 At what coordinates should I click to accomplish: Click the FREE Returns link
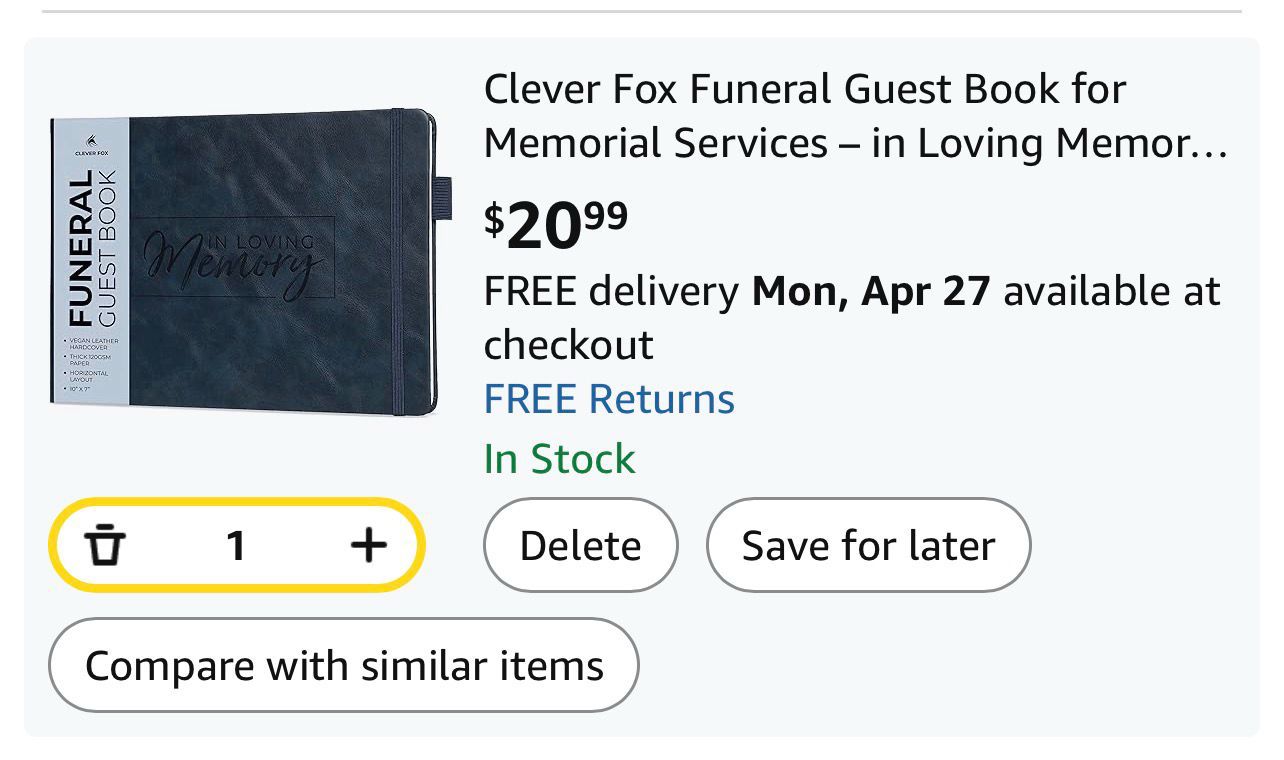pyautogui.click(x=609, y=399)
